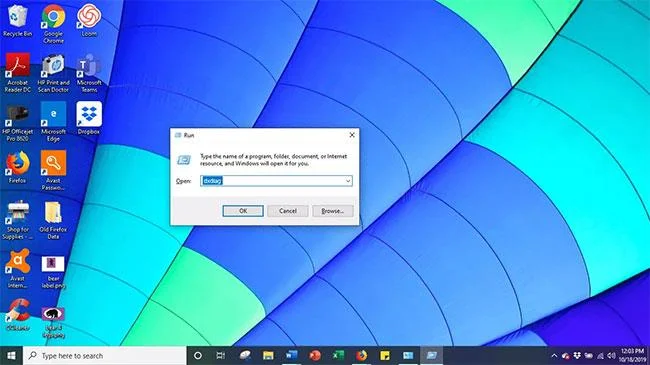Image resolution: width=650 pixels, height=365 pixels.
Task: Open File Explorer from the taskbar
Action: pos(268,355)
